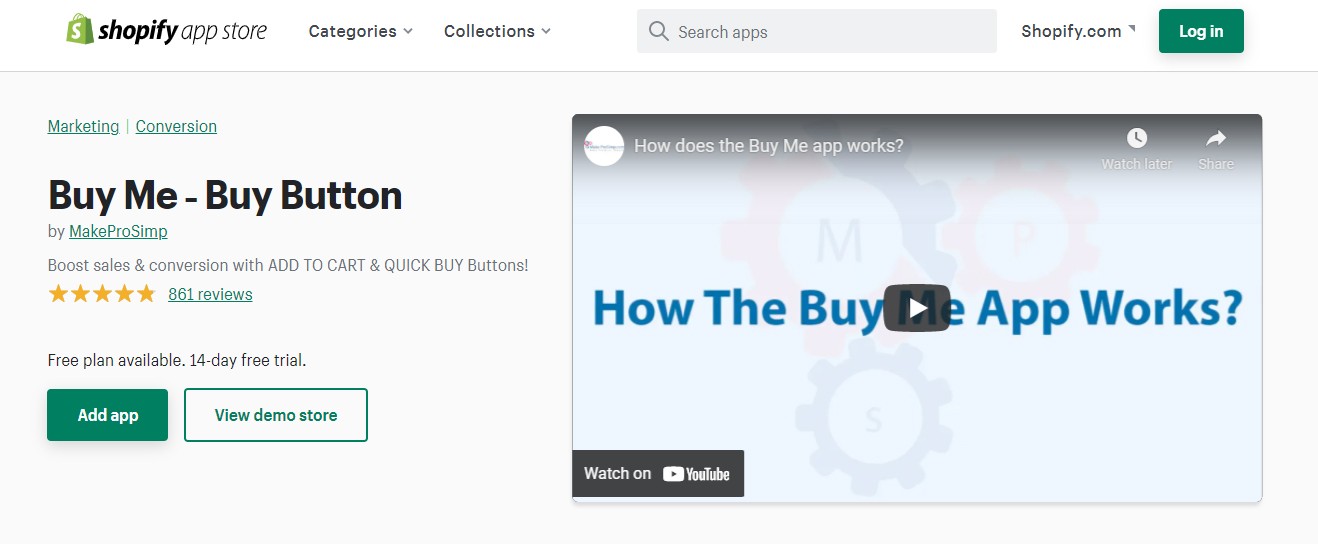Open the 861 reviews link
Screen dimensions: 1318x548
coord(210,294)
